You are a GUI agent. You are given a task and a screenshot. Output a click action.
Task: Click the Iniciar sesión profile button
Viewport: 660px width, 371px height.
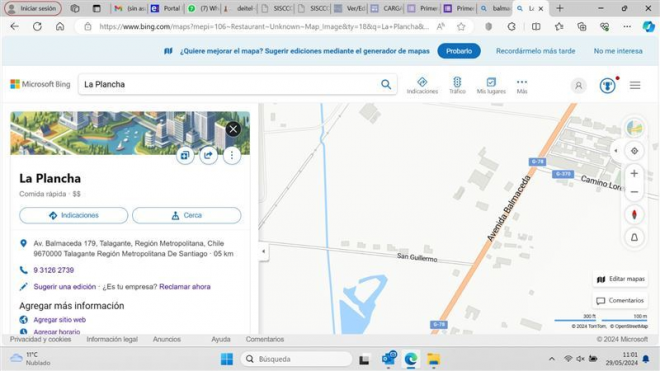pos(33,8)
